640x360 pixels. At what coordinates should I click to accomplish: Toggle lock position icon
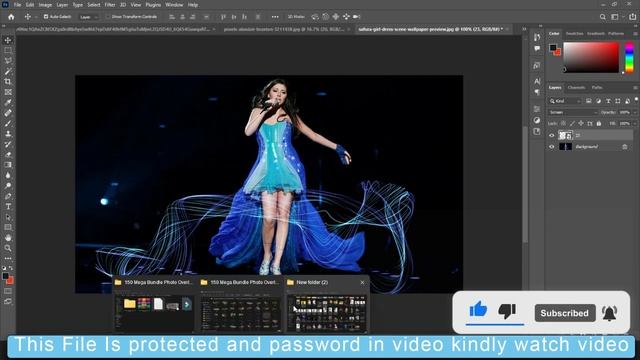coord(581,123)
